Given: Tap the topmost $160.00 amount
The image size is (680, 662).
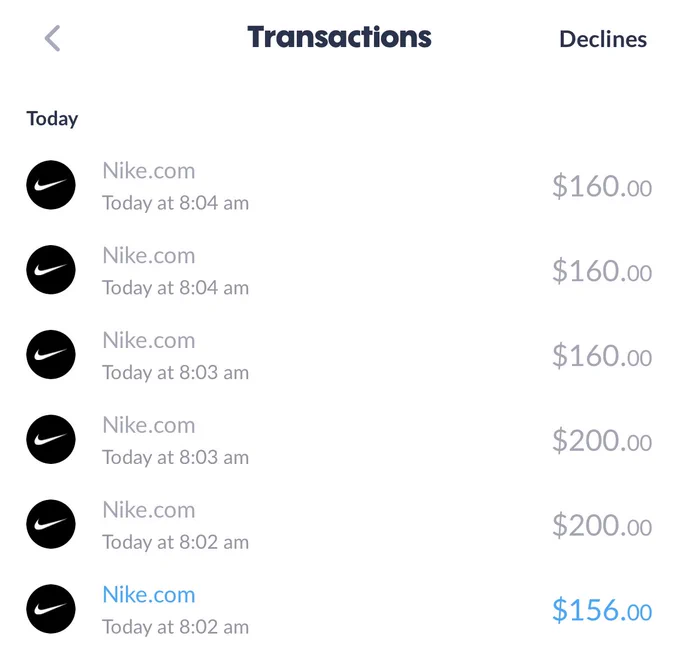Looking at the screenshot, I should click(x=602, y=186).
